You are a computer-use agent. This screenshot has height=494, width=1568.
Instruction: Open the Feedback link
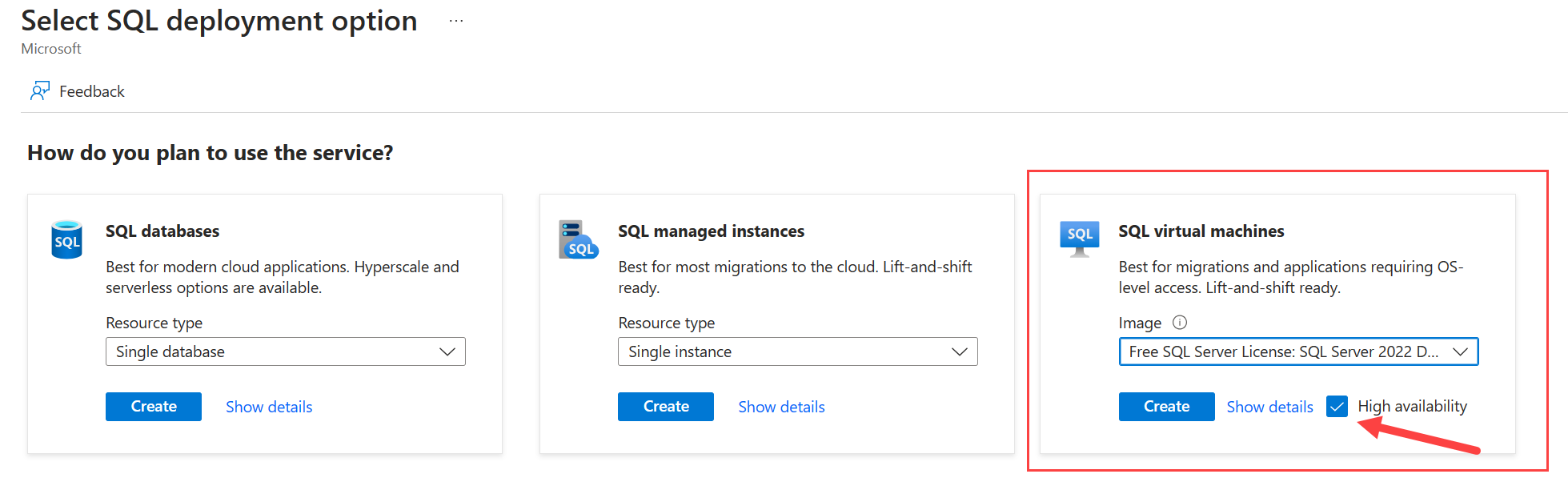click(92, 91)
